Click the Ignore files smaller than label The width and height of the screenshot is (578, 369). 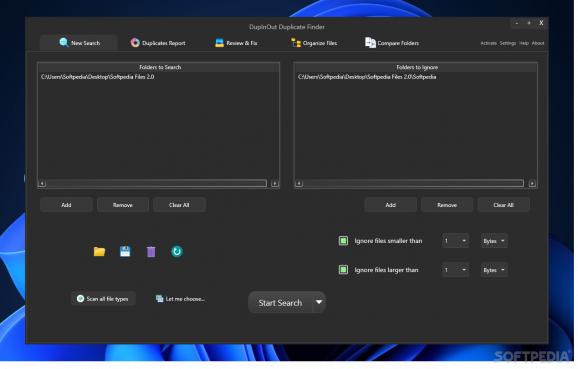(x=388, y=241)
